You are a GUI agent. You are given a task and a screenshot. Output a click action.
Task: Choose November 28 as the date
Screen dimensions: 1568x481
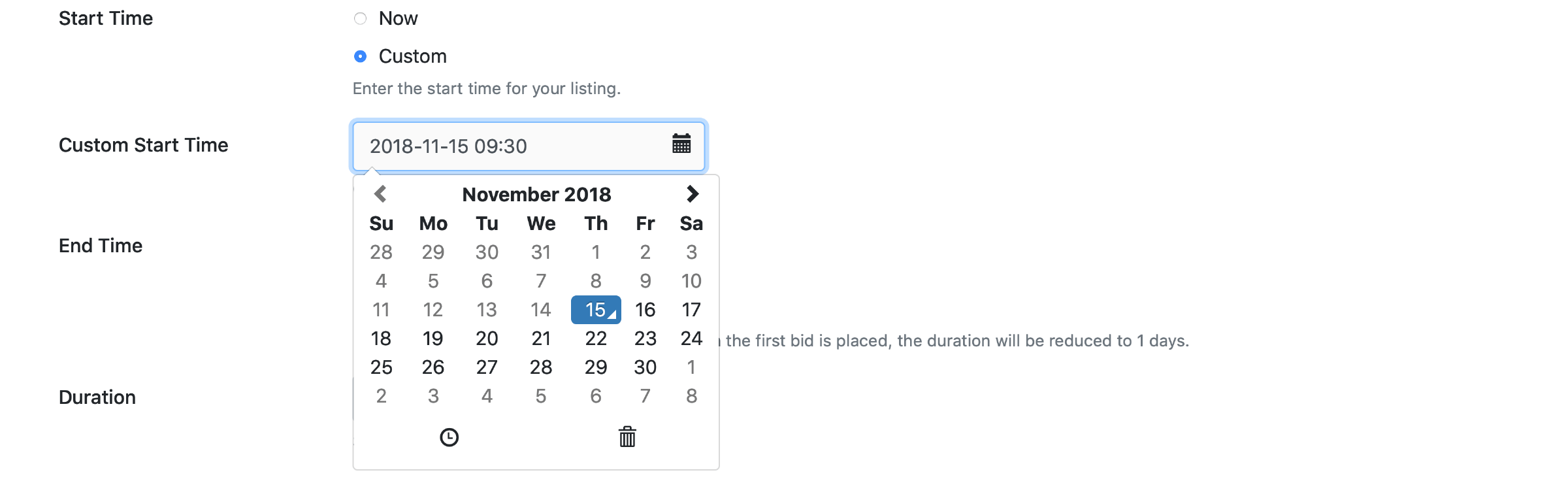click(541, 367)
